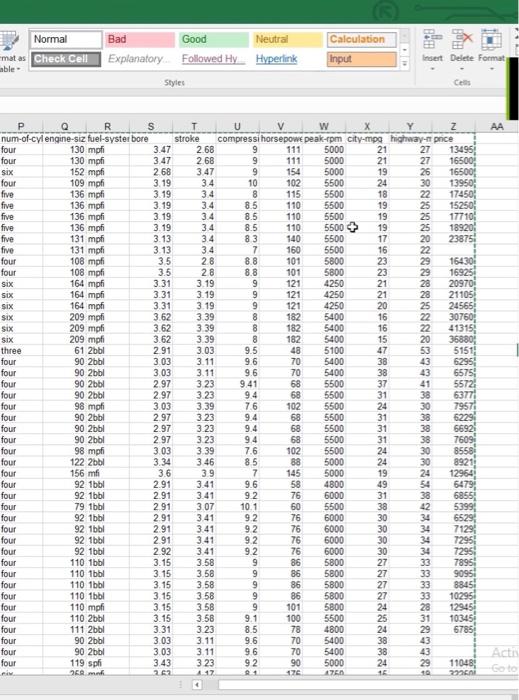519x700 pixels.
Task: Select column Q header
Action: pos(65,127)
